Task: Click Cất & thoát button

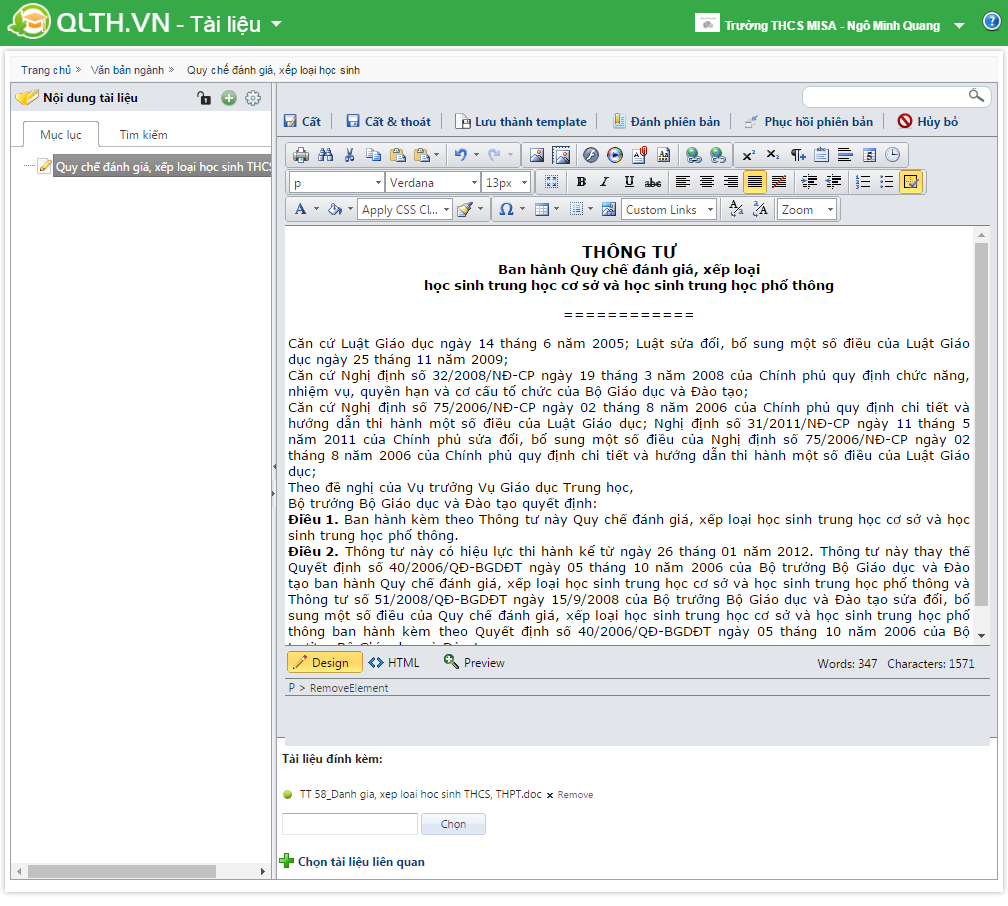Action: 389,122
